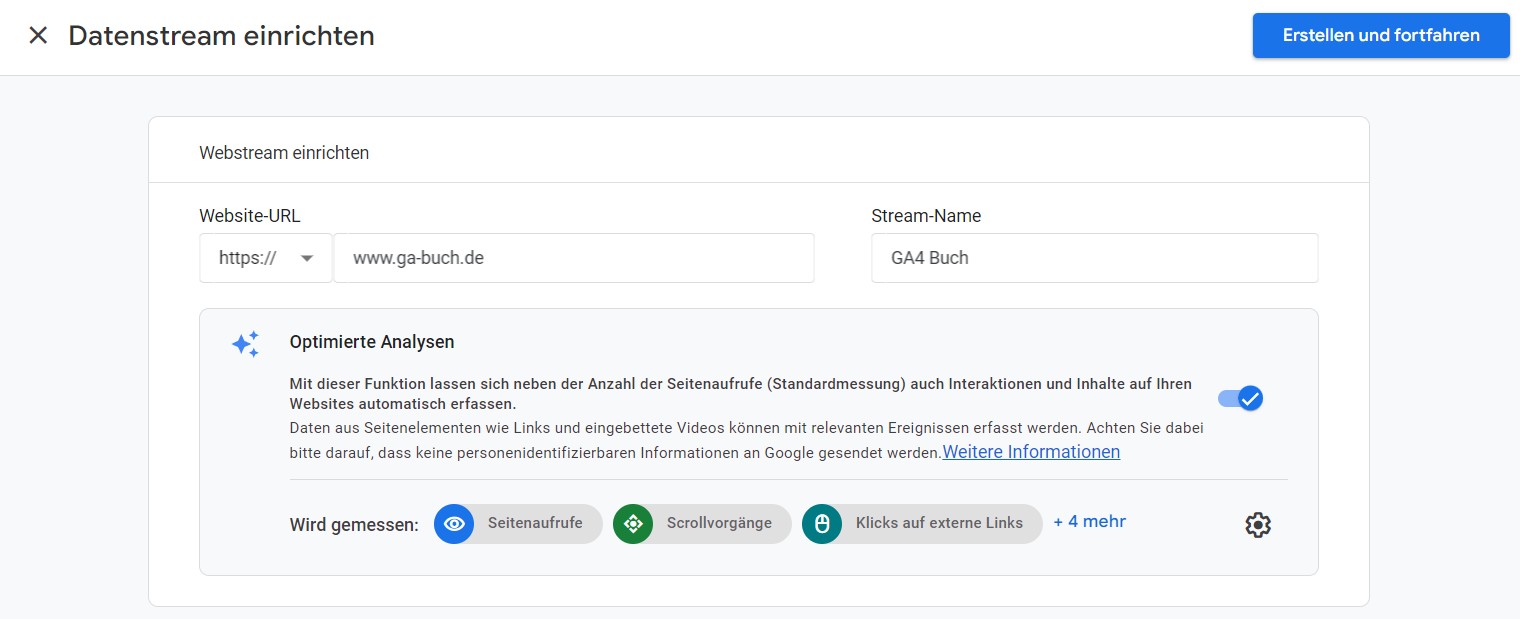The width and height of the screenshot is (1520, 619).
Task: Click the Scrollvorgänge icon
Action: [633, 523]
